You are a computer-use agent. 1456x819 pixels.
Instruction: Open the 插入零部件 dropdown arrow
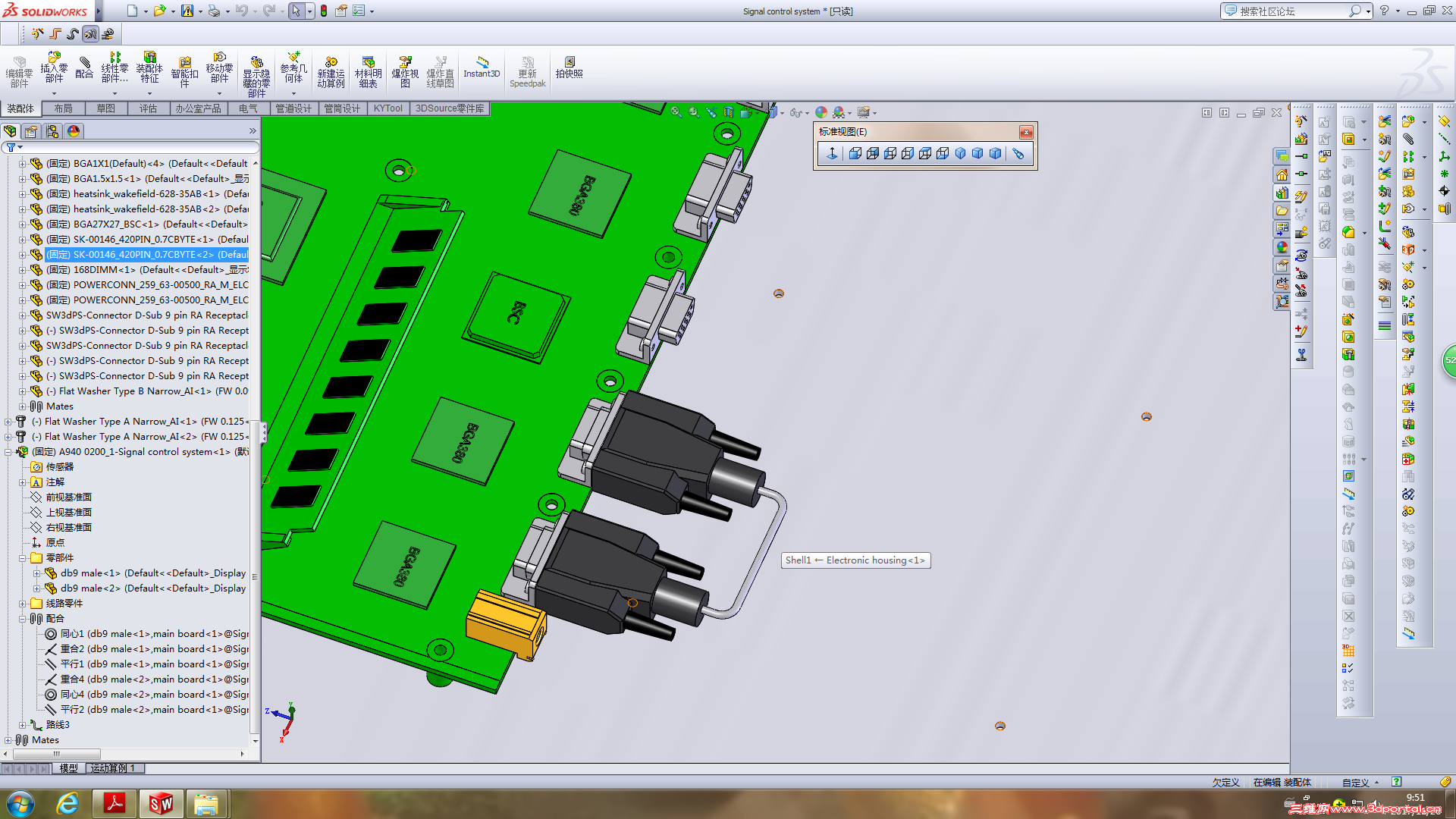pyautogui.click(x=54, y=94)
